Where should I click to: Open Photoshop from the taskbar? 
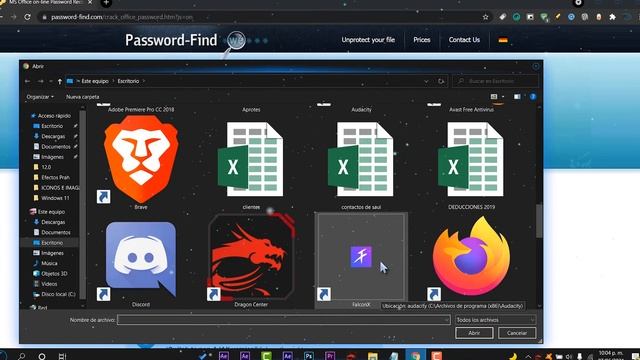click(309, 356)
